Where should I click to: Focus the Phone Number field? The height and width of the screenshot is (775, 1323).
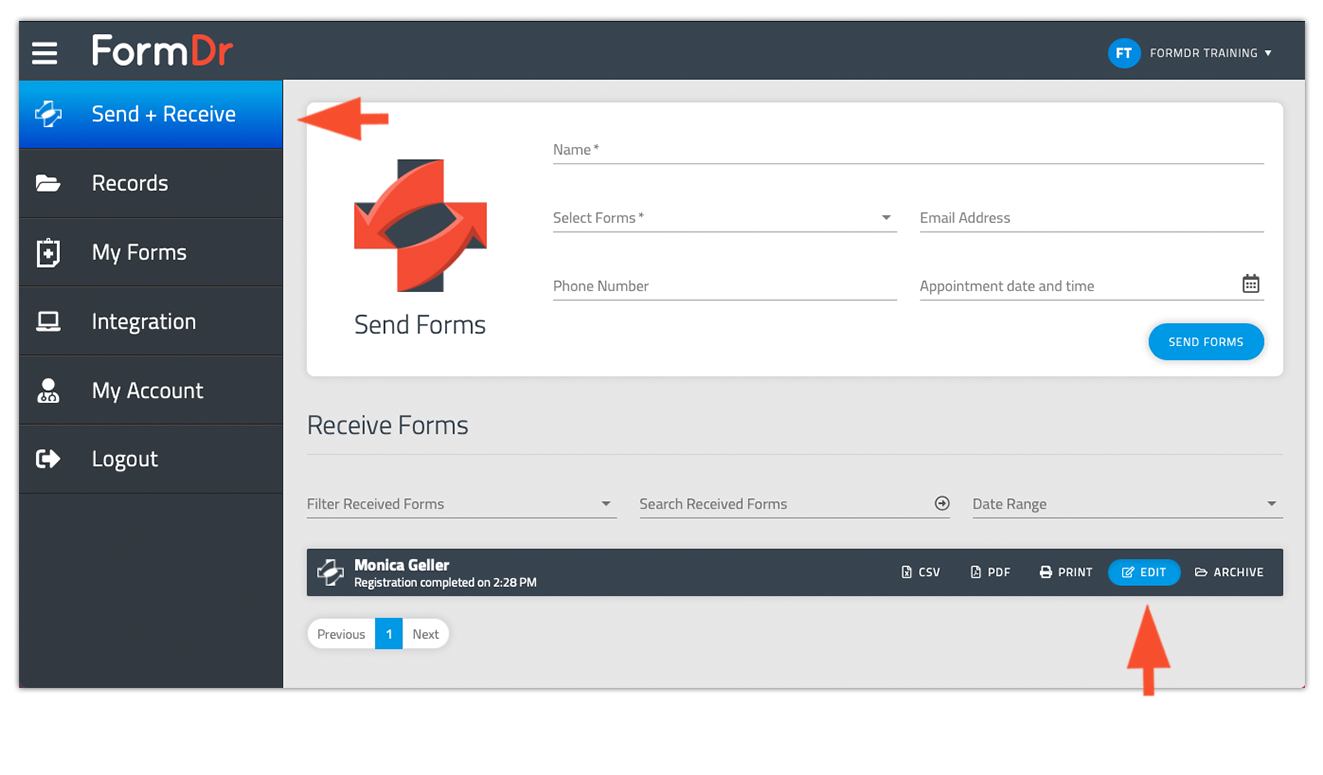[725, 286]
